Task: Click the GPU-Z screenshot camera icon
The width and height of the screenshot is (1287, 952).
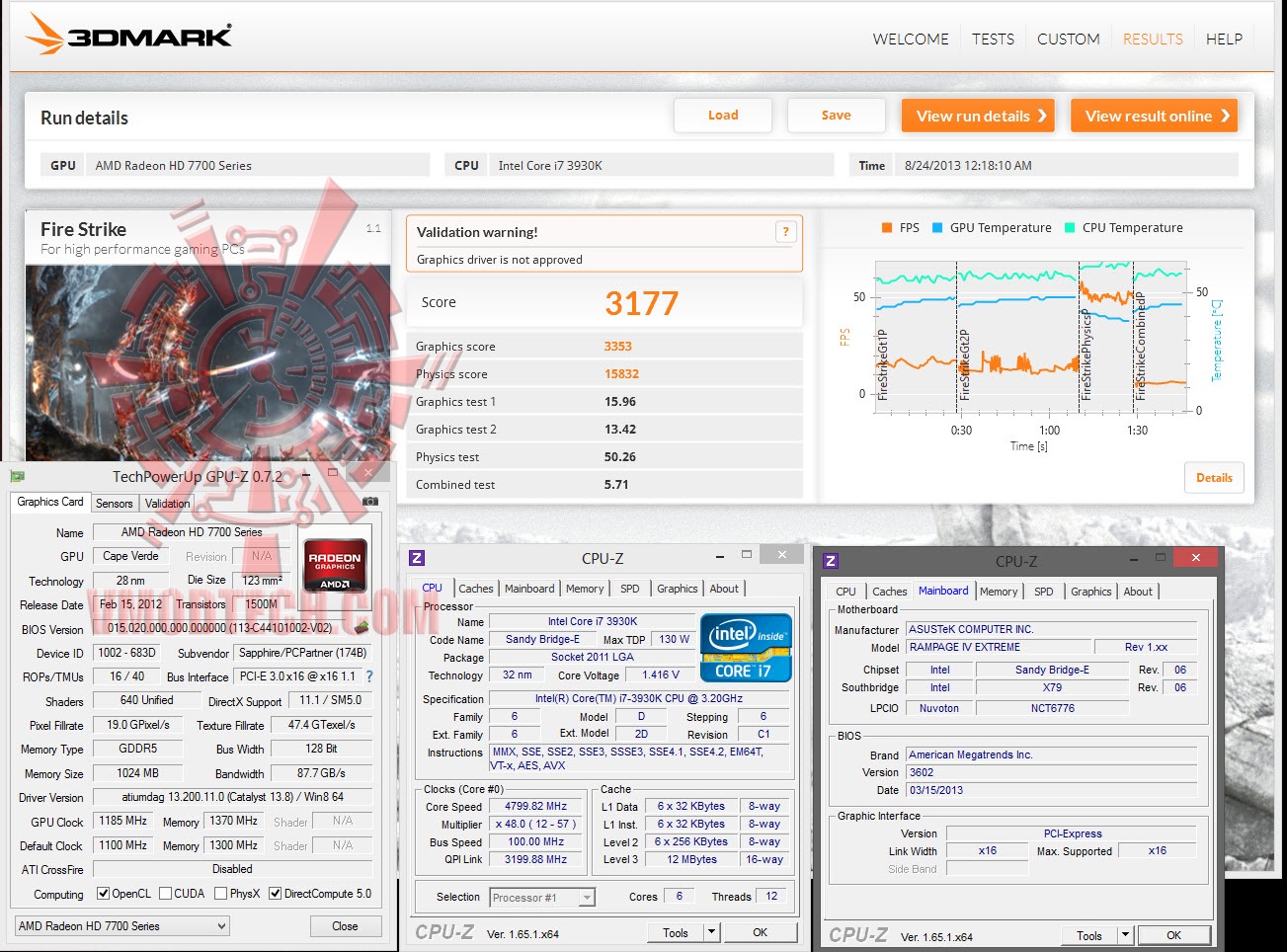Action: coord(370,502)
